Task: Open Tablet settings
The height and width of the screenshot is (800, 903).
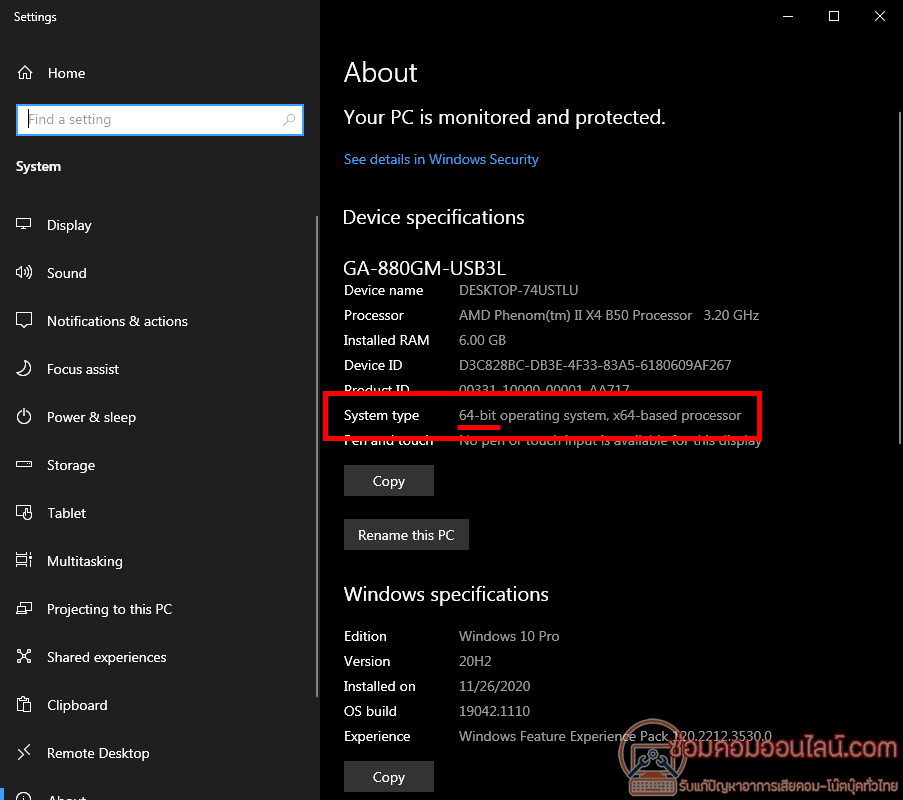Action: point(67,513)
